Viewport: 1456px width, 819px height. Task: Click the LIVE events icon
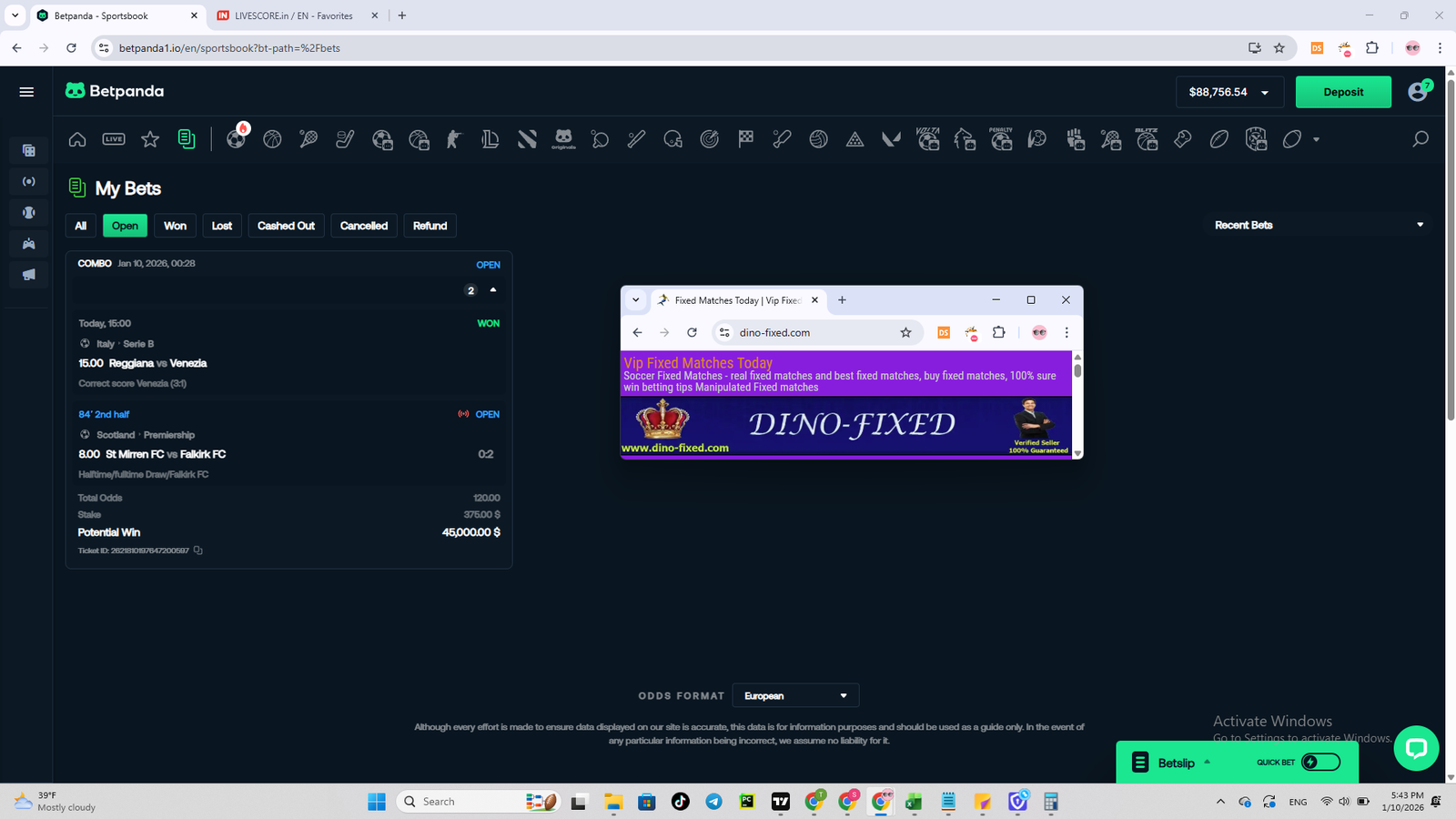pos(114,139)
